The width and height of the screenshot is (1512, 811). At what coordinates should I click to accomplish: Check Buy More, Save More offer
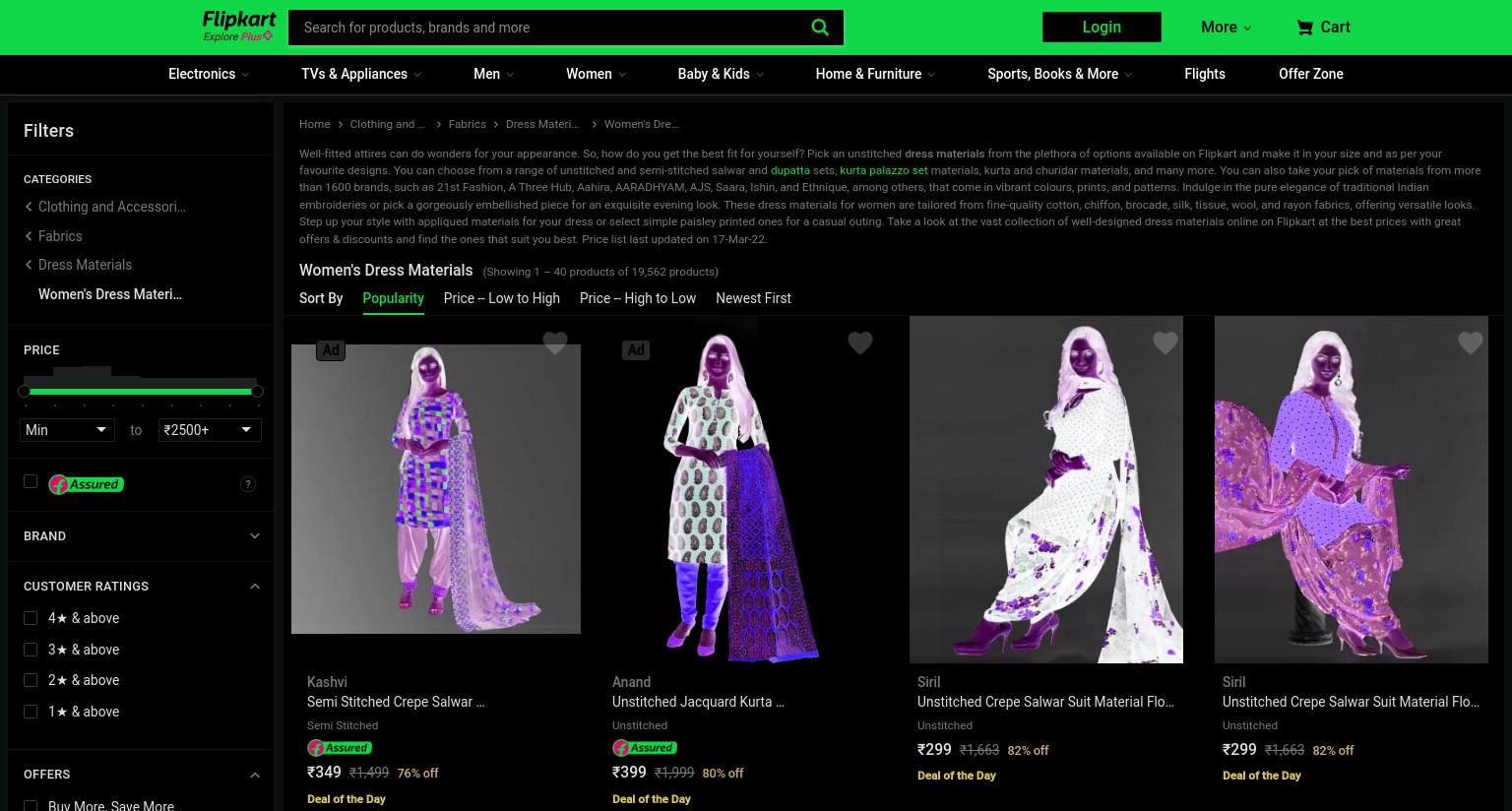tap(31, 806)
